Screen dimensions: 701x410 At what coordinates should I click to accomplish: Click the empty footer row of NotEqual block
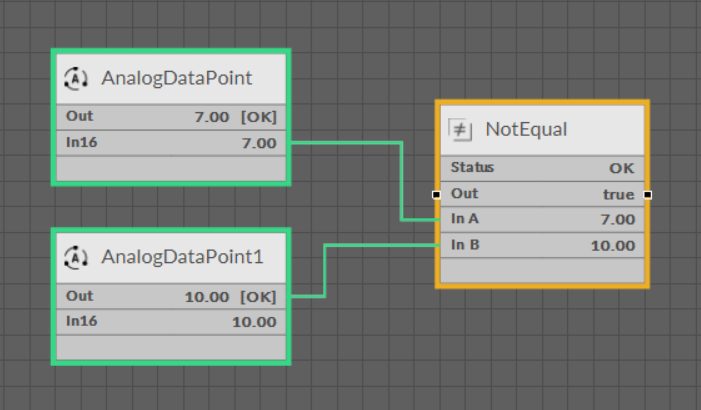(x=542, y=271)
